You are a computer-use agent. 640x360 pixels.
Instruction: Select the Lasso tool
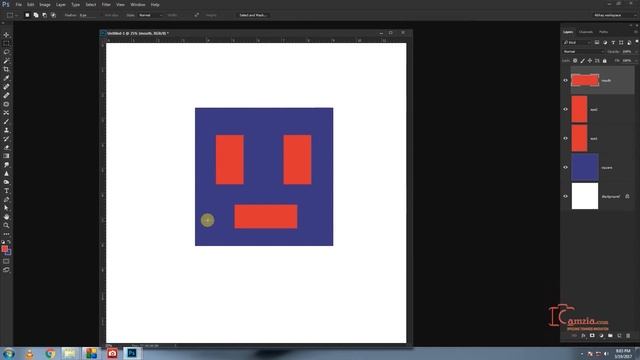pos(6,52)
